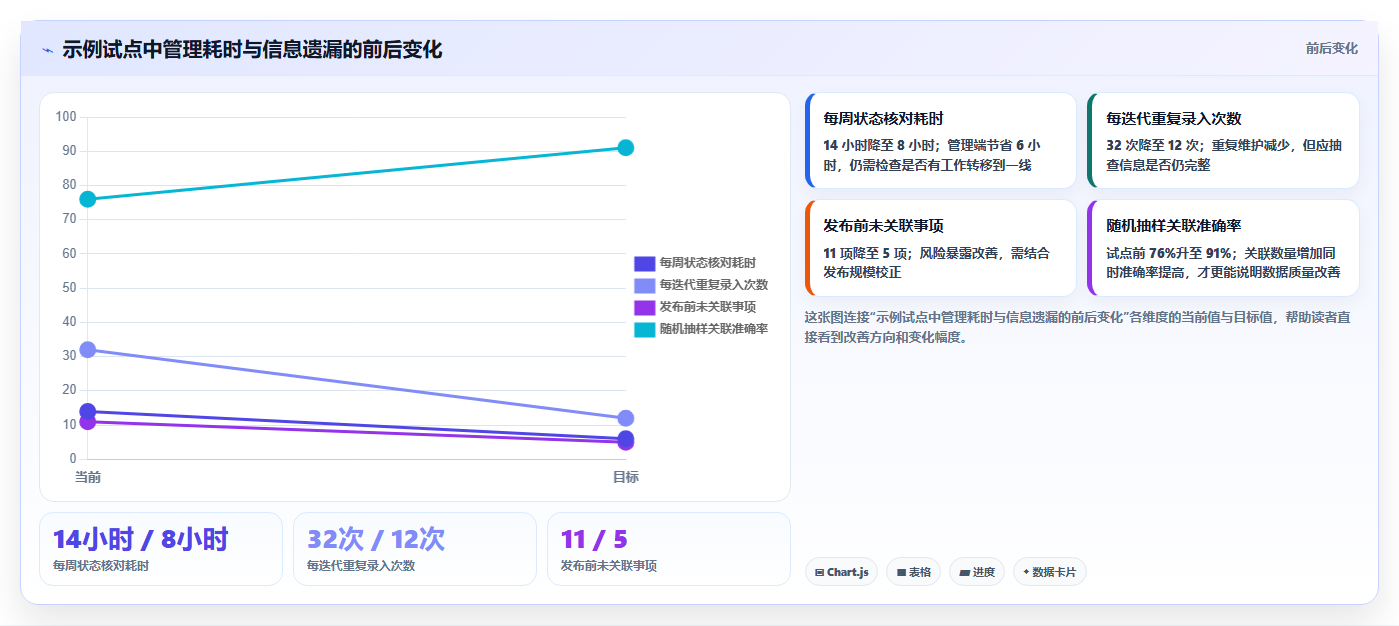Click the 前后变化 badge in header
Viewport: 1399px width, 626px height.
pyautogui.click(x=1331, y=48)
